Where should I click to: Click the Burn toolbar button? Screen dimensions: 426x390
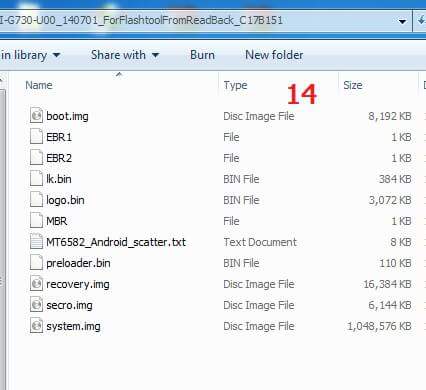tap(202, 55)
